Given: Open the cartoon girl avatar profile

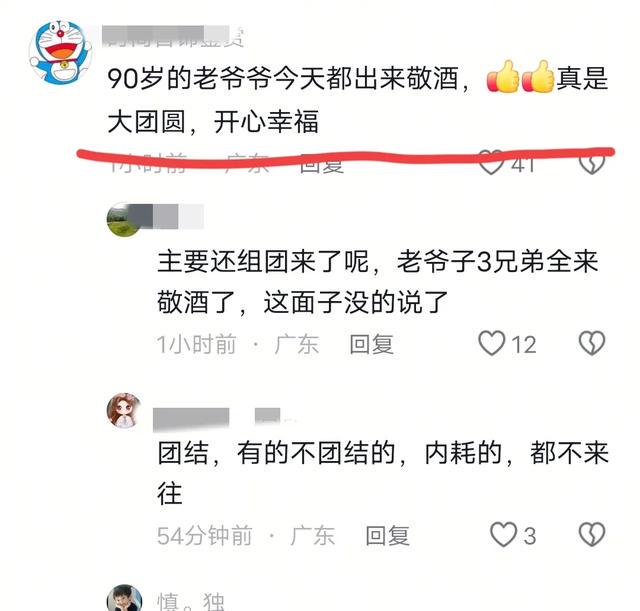Looking at the screenshot, I should click(124, 411).
